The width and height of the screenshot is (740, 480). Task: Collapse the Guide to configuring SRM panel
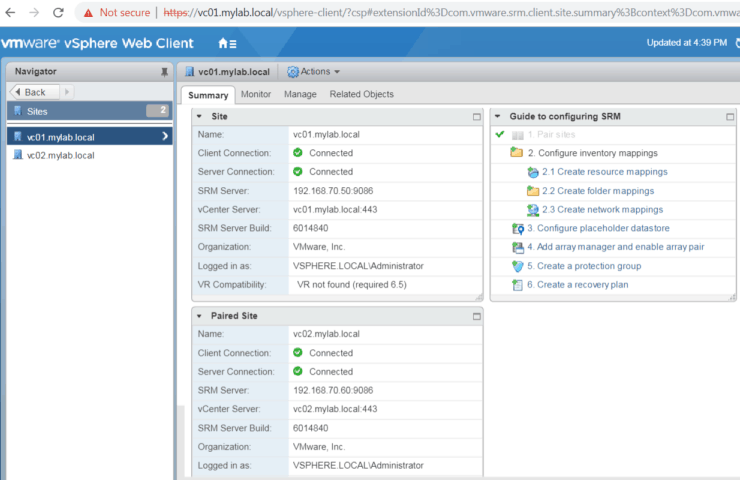[x=498, y=117]
